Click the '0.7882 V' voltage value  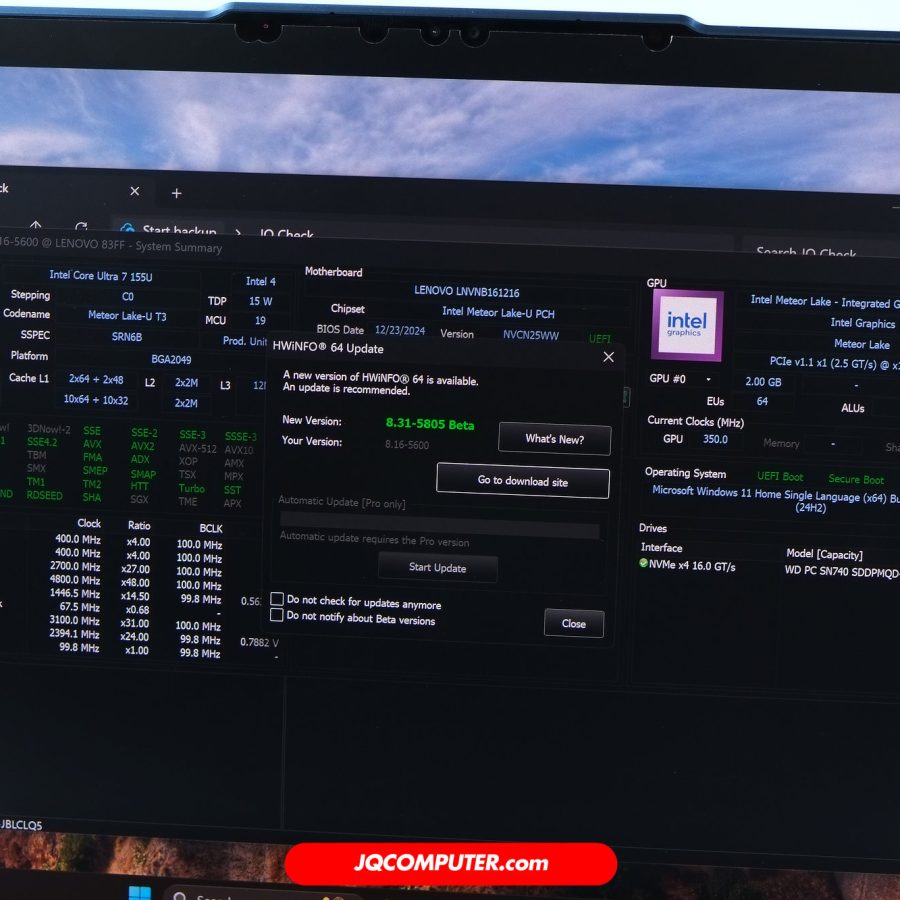pyautogui.click(x=259, y=642)
